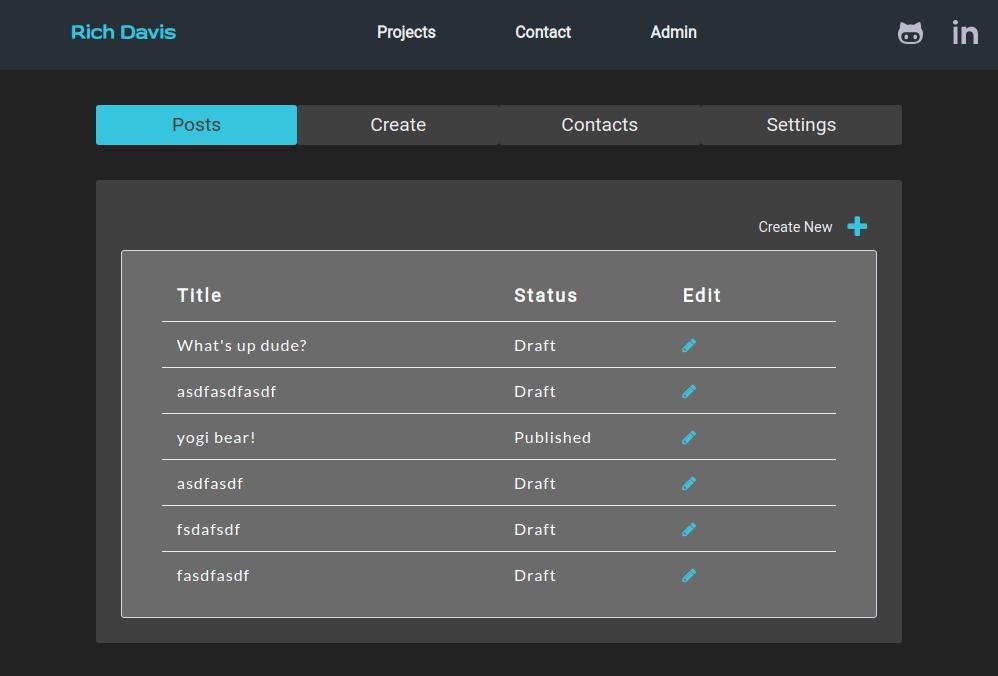This screenshot has height=676, width=998.
Task: Click Contact in the top navigation
Action: (543, 32)
